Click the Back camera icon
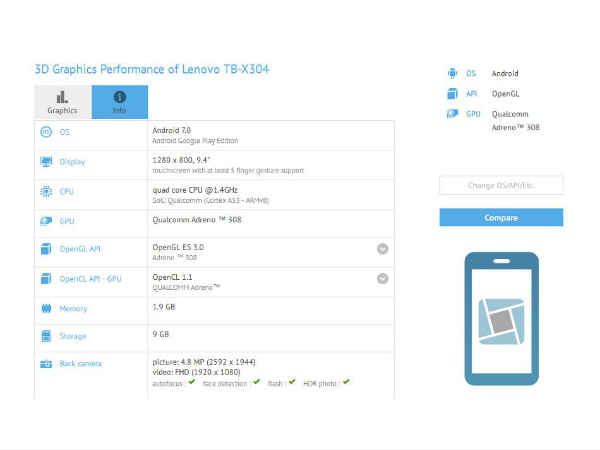 click(46, 364)
